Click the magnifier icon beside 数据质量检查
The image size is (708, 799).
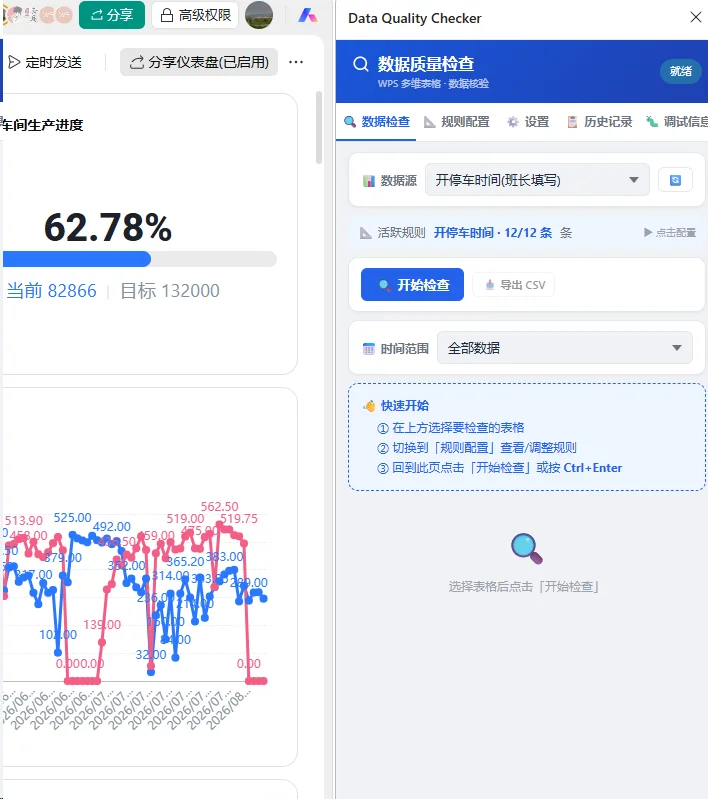click(361, 65)
